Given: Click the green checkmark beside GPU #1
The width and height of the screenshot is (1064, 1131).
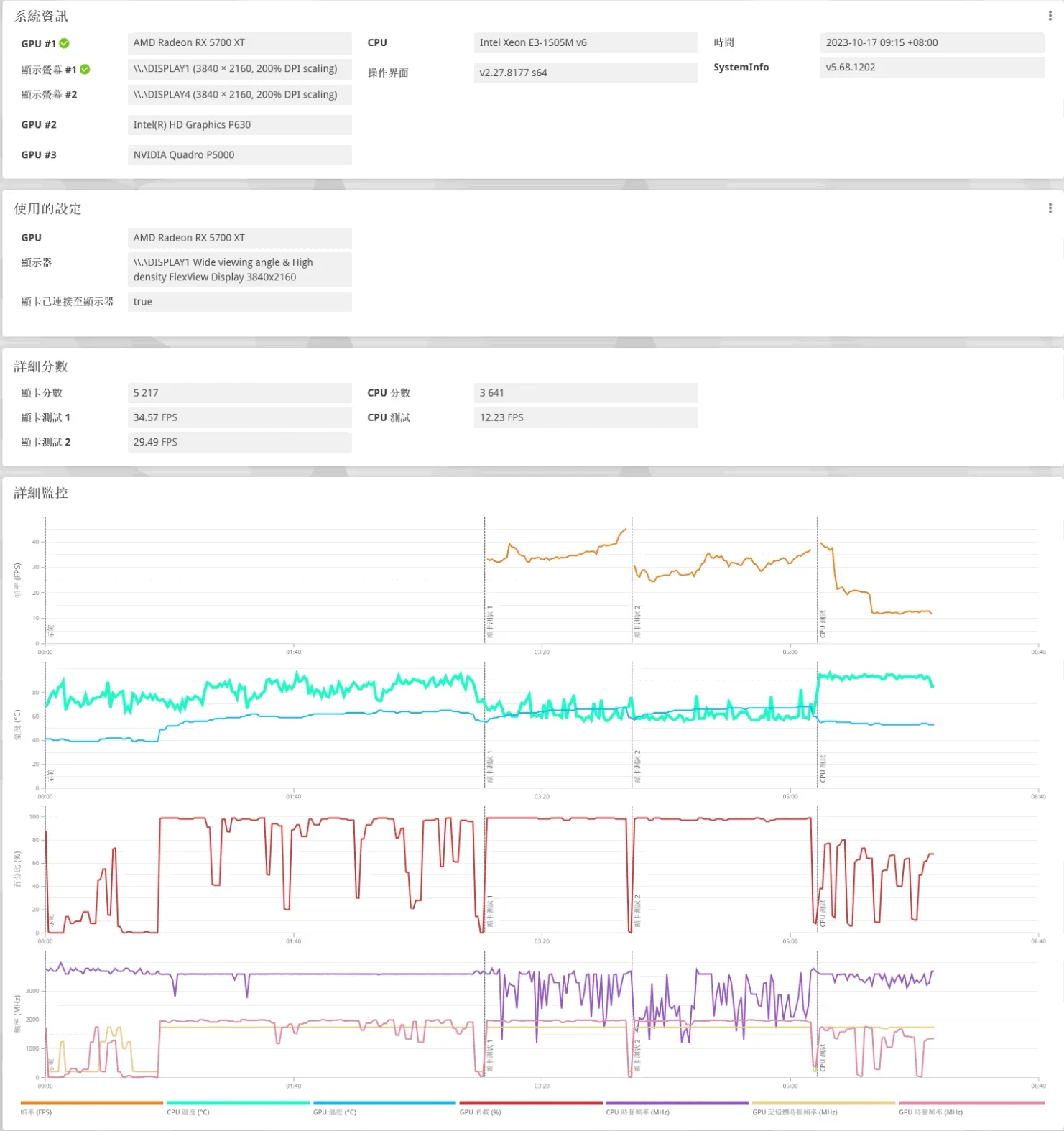Looking at the screenshot, I should pos(65,43).
